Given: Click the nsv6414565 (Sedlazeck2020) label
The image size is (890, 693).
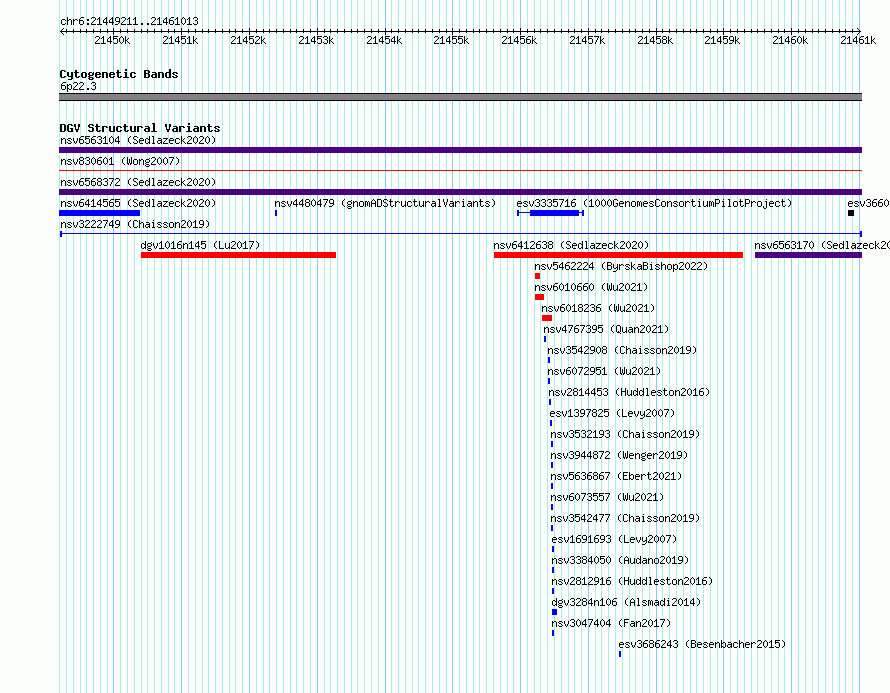Looking at the screenshot, I should pyautogui.click(x=138, y=203).
